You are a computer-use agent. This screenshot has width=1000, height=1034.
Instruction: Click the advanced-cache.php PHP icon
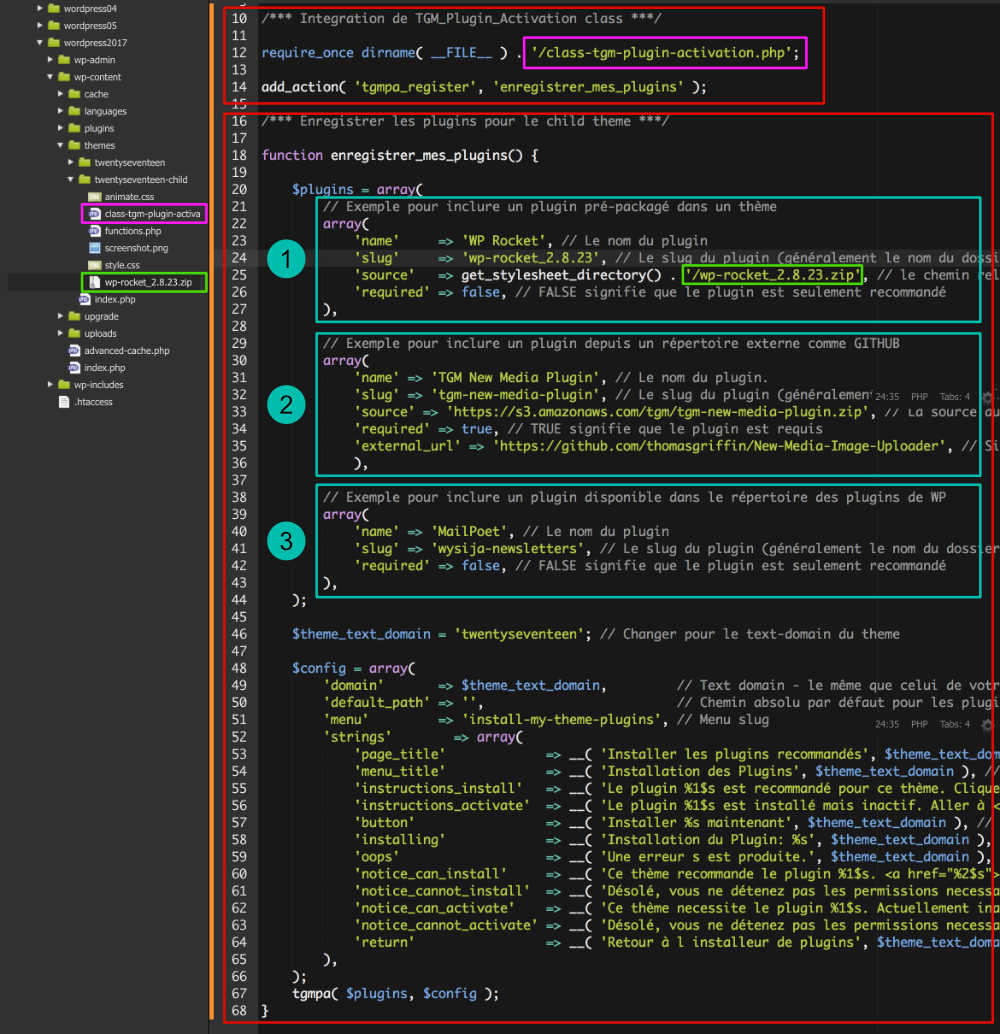pyautogui.click(x=73, y=351)
